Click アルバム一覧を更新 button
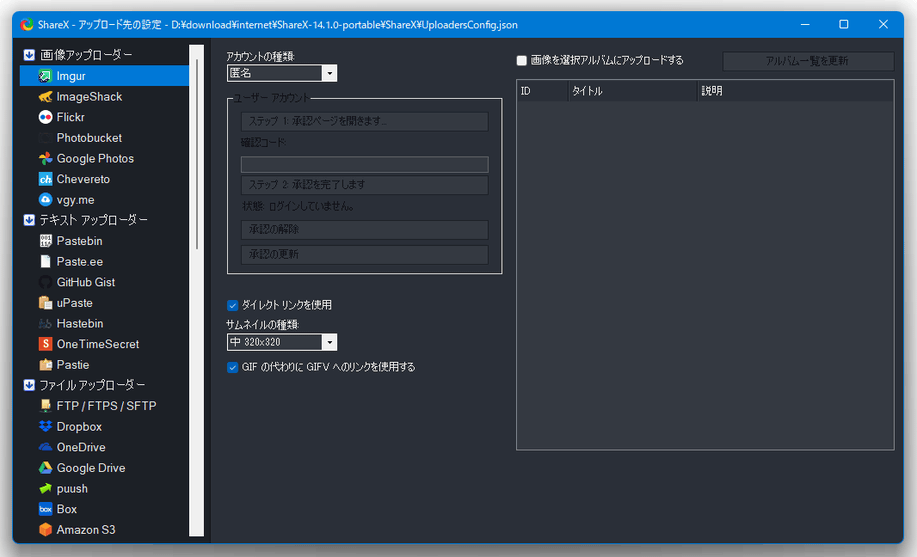This screenshot has width=917, height=557. (x=808, y=61)
